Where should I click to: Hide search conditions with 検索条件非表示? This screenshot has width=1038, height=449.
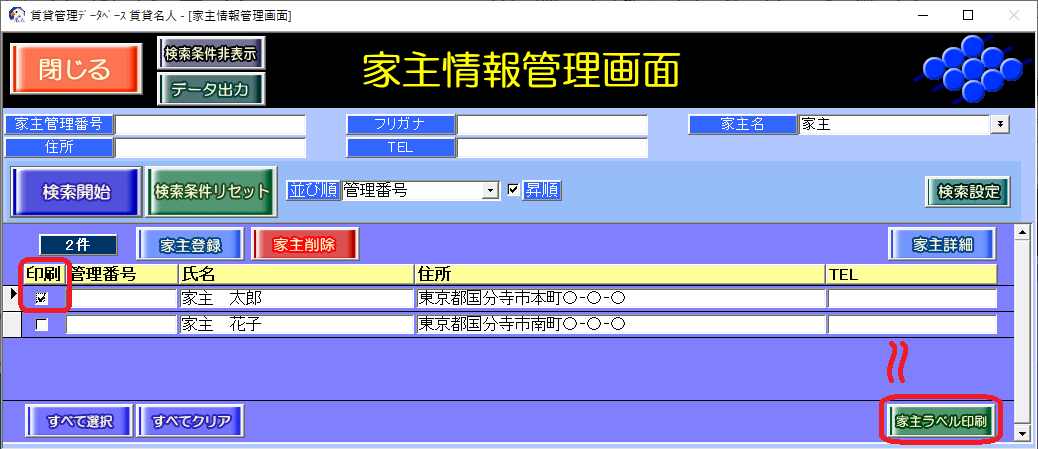tap(211, 53)
